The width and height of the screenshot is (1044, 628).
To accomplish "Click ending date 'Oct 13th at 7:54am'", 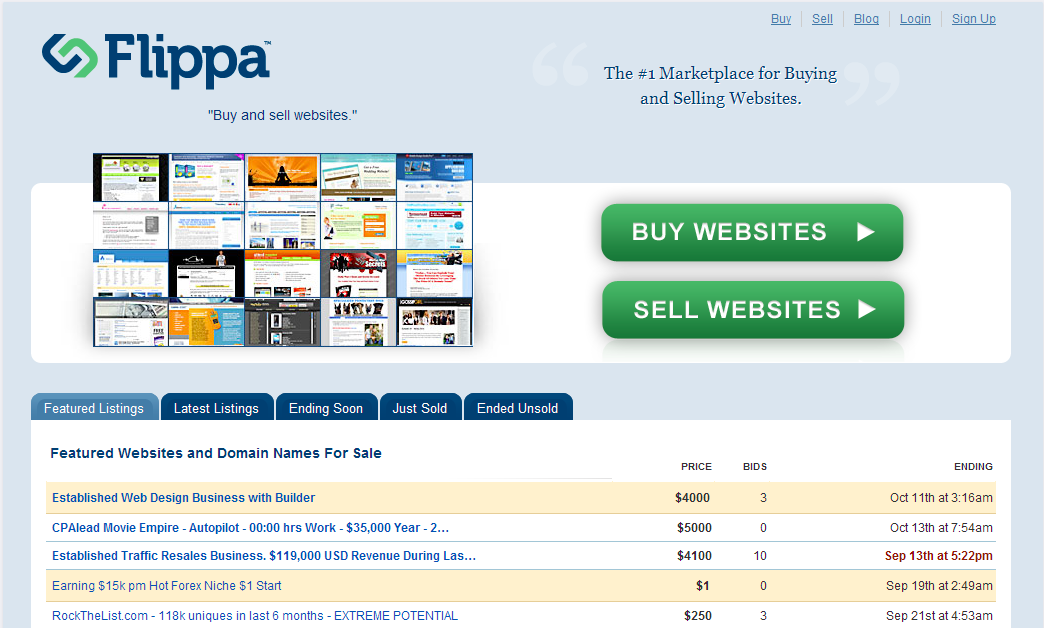I will click(x=941, y=527).
